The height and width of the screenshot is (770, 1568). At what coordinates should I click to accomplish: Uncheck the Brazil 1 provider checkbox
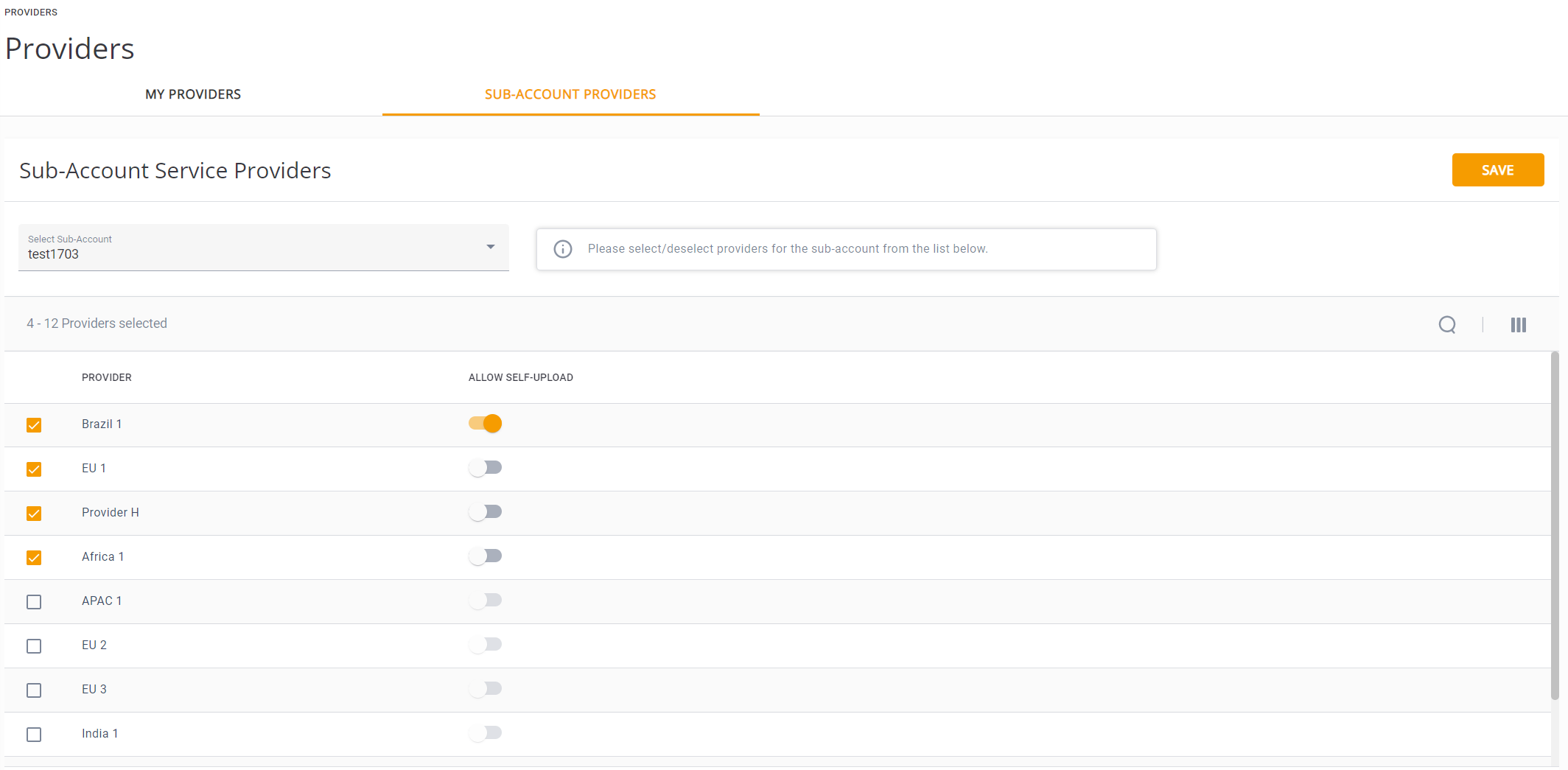pos(34,425)
